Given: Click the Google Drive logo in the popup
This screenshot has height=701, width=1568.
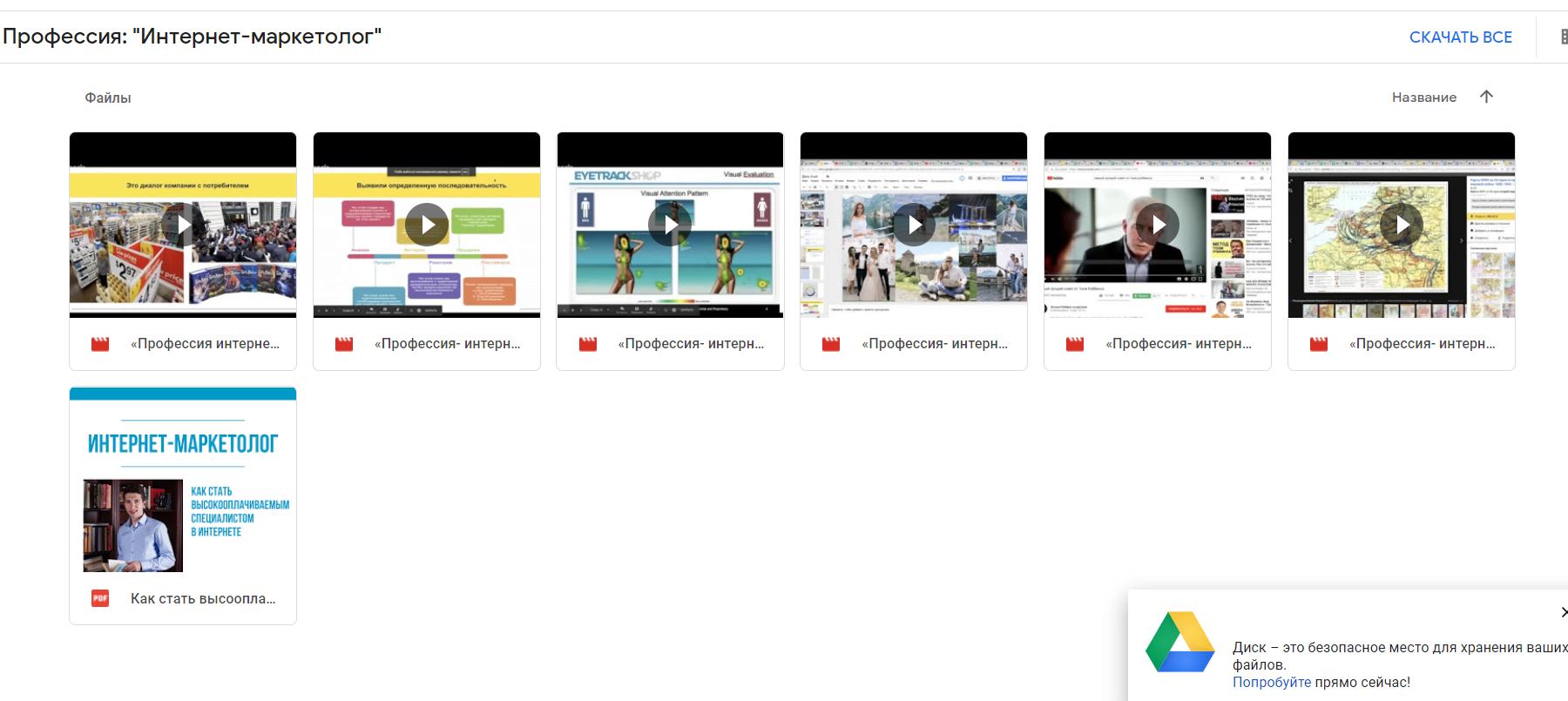Looking at the screenshot, I should [1179, 643].
